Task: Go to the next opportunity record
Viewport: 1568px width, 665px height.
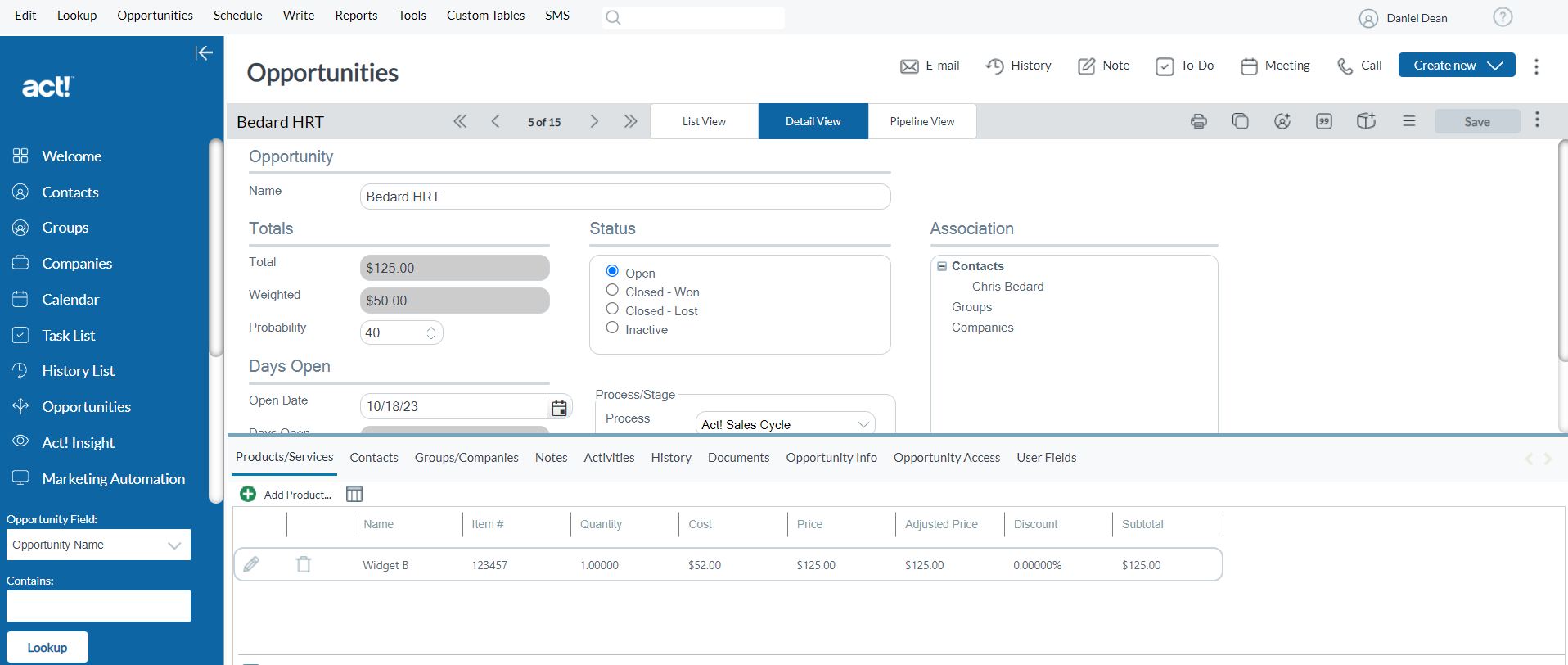Action: click(x=594, y=121)
